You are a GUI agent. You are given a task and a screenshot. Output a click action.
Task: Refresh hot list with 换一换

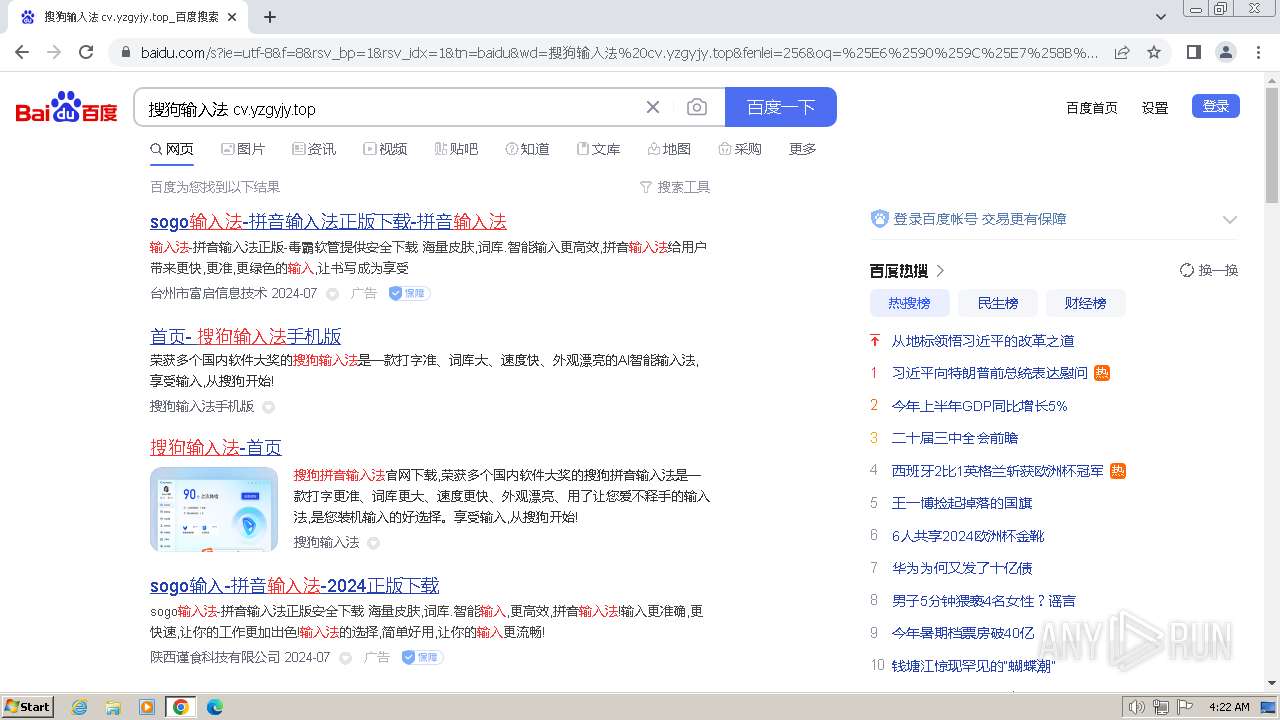pos(1209,270)
